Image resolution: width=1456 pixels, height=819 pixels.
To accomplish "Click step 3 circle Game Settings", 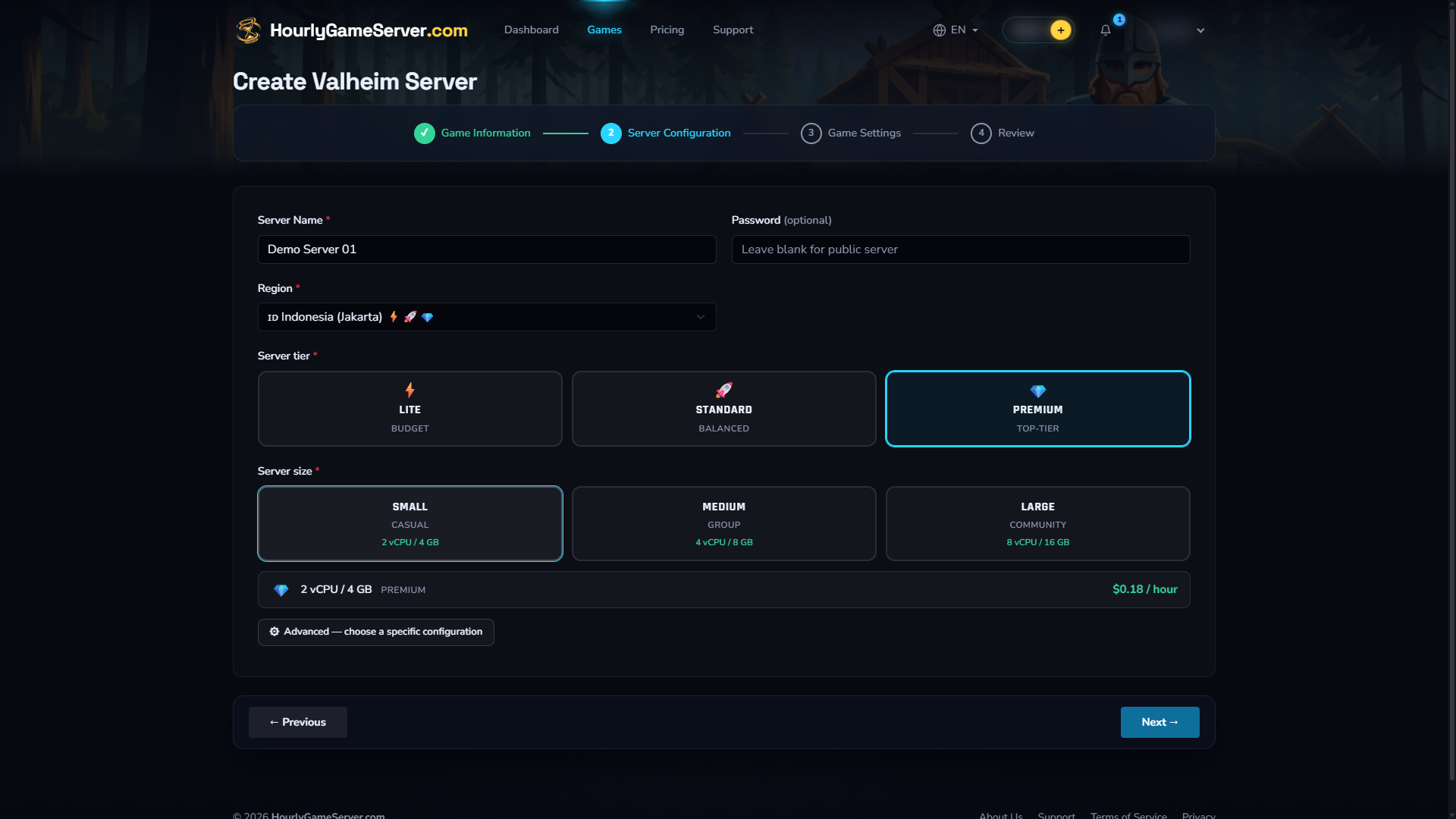I will (x=811, y=133).
